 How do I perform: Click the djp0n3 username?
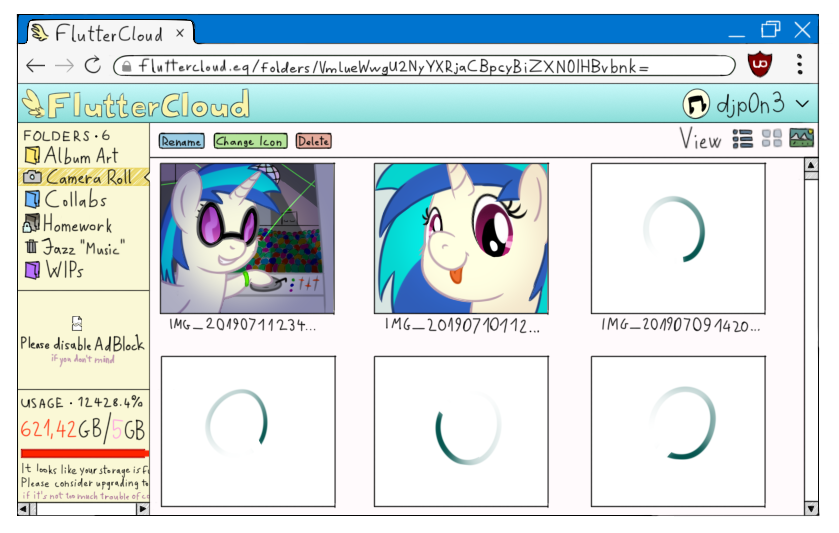pyautogui.click(x=751, y=103)
